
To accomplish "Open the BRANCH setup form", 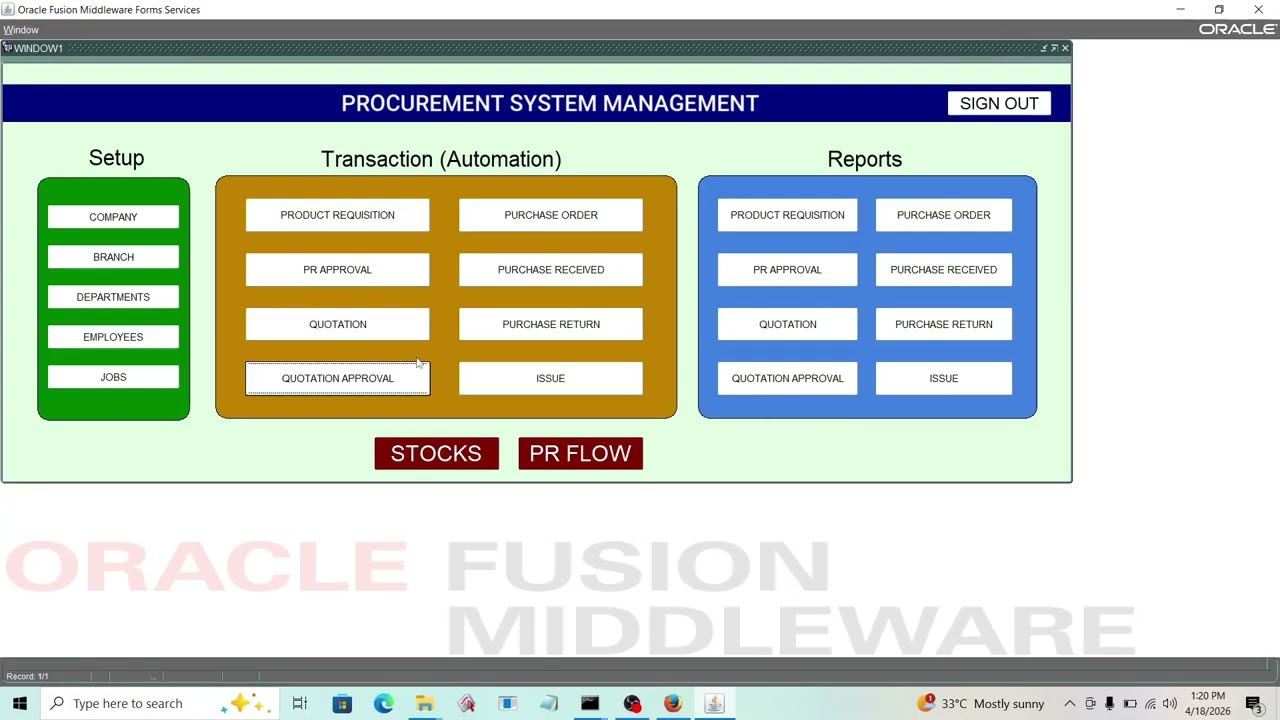I will [113, 257].
